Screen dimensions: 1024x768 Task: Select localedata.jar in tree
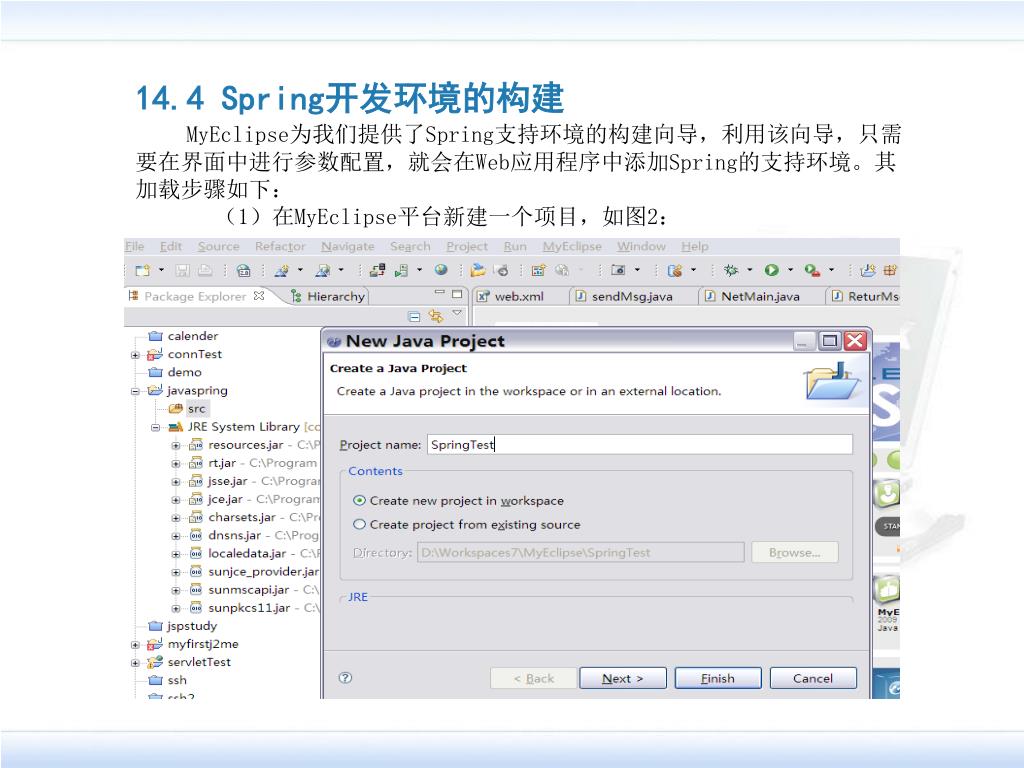(248, 554)
